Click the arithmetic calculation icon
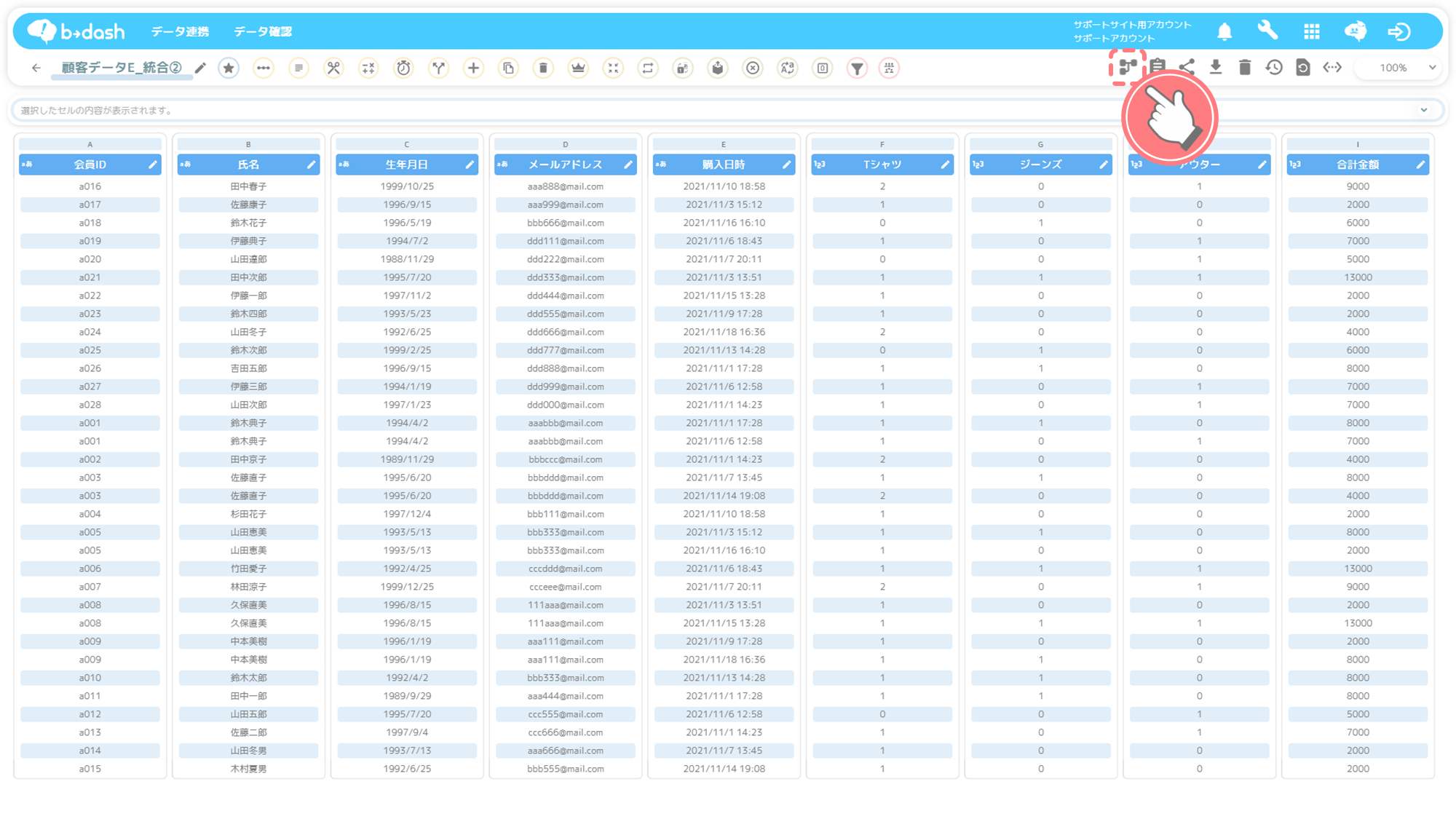Image resolution: width=1456 pixels, height=819 pixels. click(368, 68)
